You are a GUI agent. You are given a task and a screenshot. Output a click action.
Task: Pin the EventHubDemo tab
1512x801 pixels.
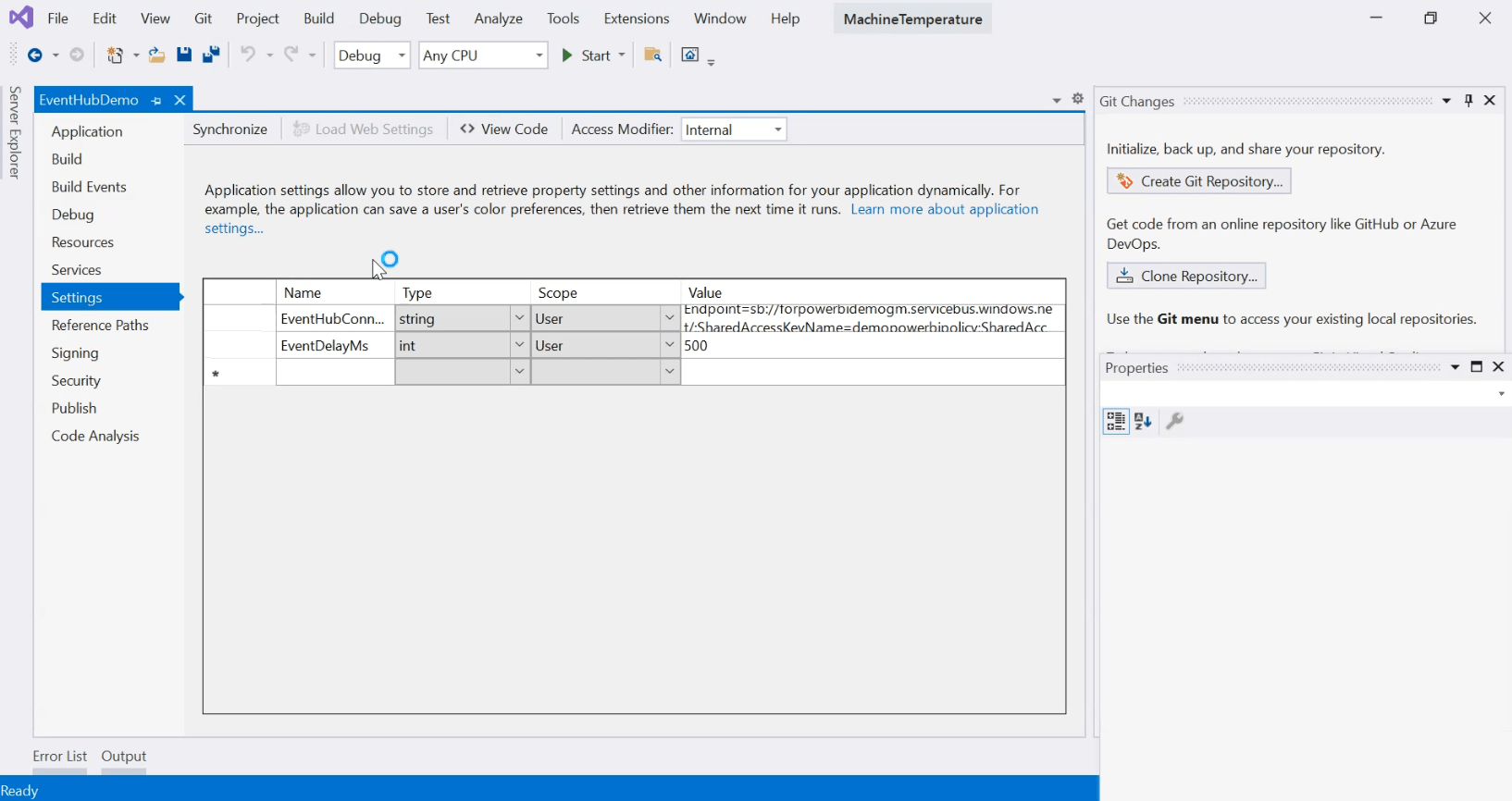156,100
